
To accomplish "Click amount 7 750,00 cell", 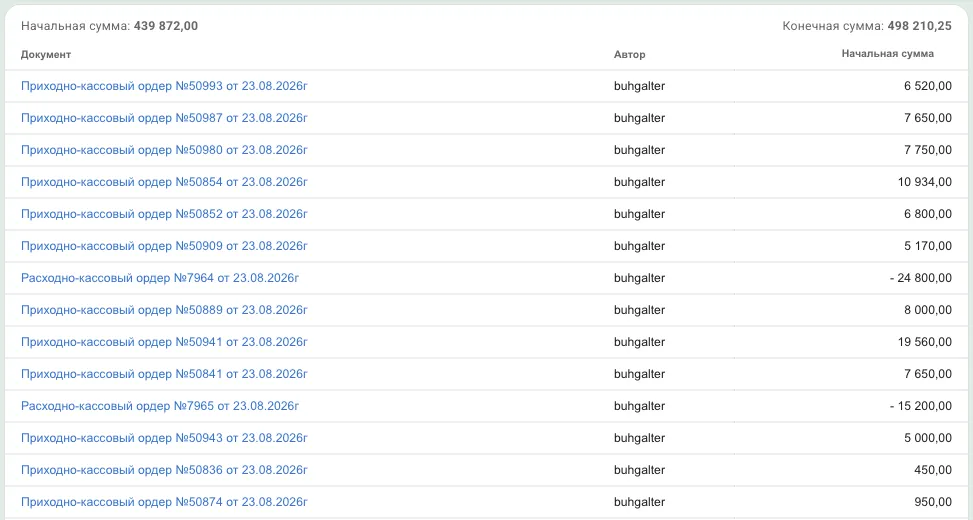I will point(928,150).
